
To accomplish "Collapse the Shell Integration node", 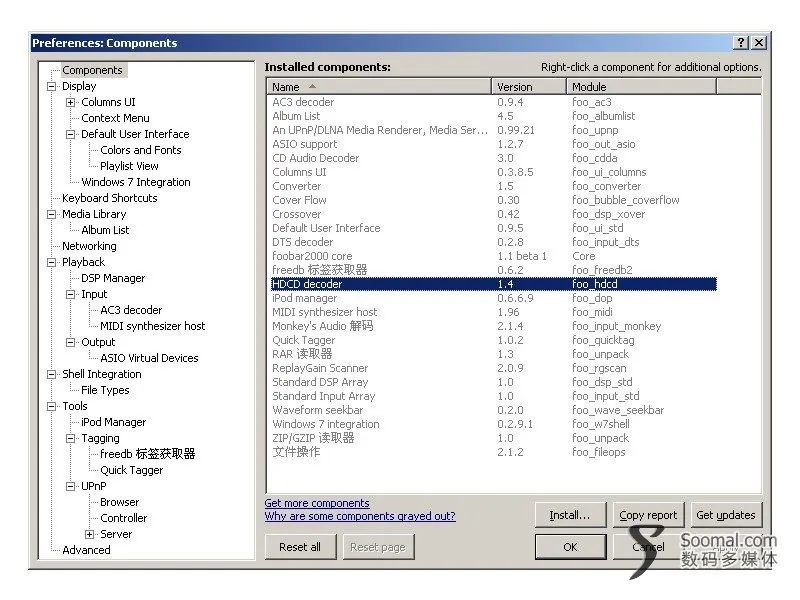I will point(52,374).
